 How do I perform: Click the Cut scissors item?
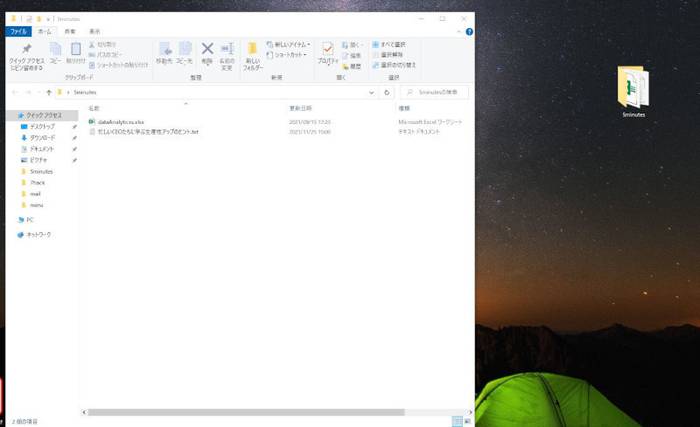tap(103, 45)
